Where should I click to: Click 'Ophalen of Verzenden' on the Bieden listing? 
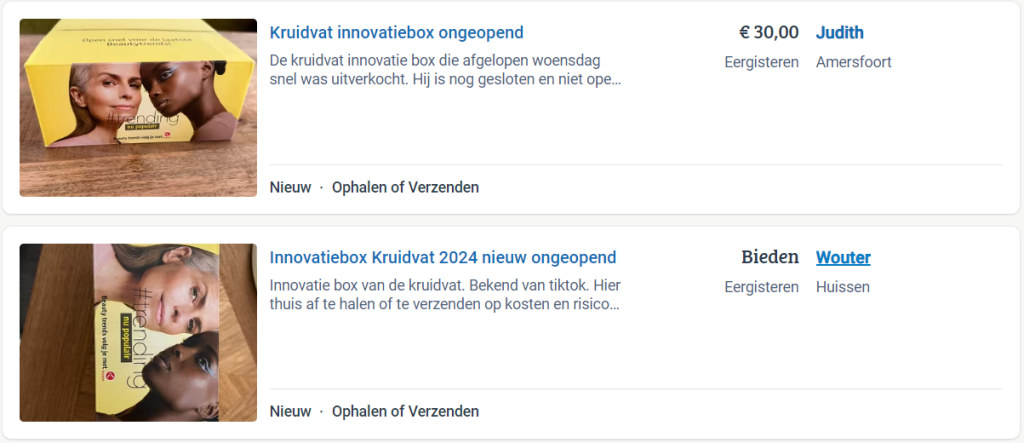(405, 411)
